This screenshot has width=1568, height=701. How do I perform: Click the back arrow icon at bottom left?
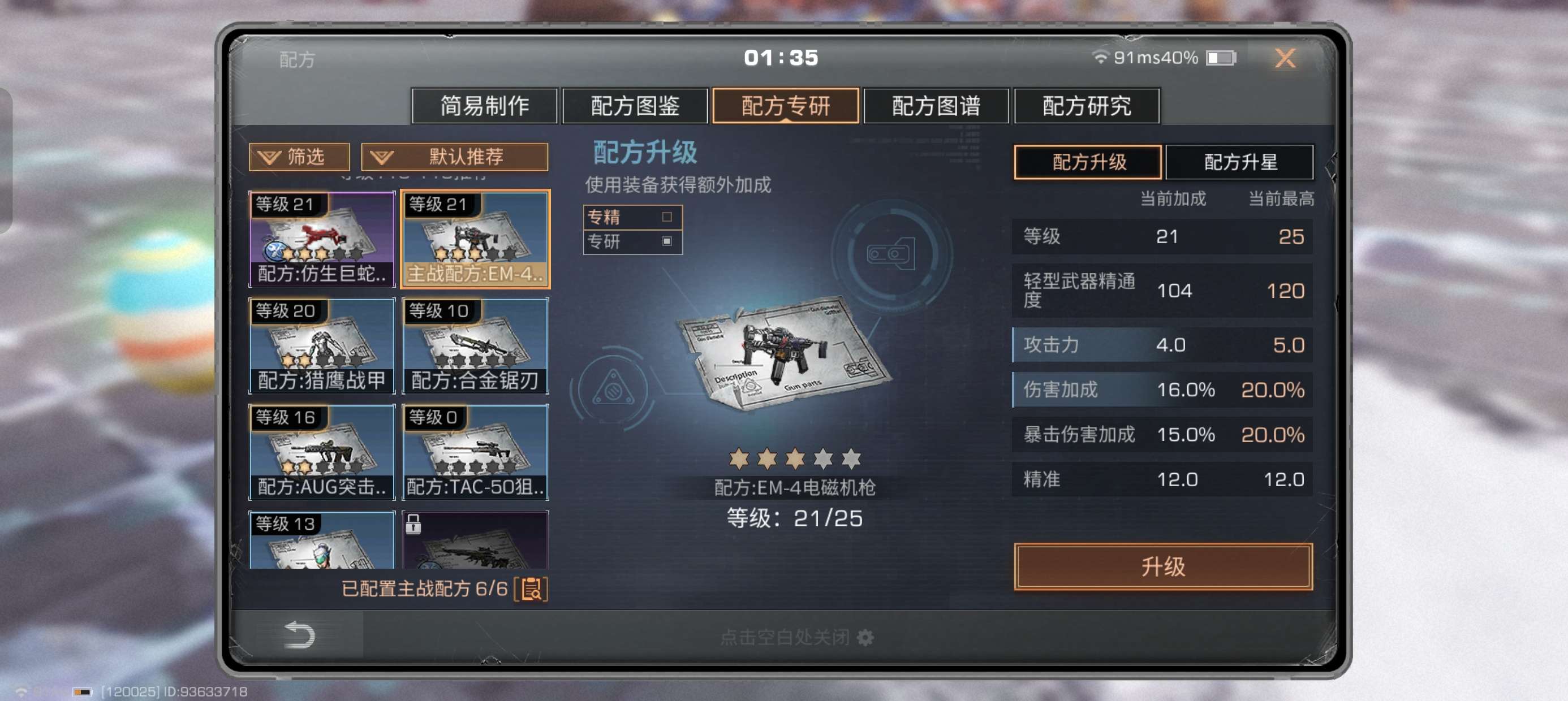coord(299,635)
